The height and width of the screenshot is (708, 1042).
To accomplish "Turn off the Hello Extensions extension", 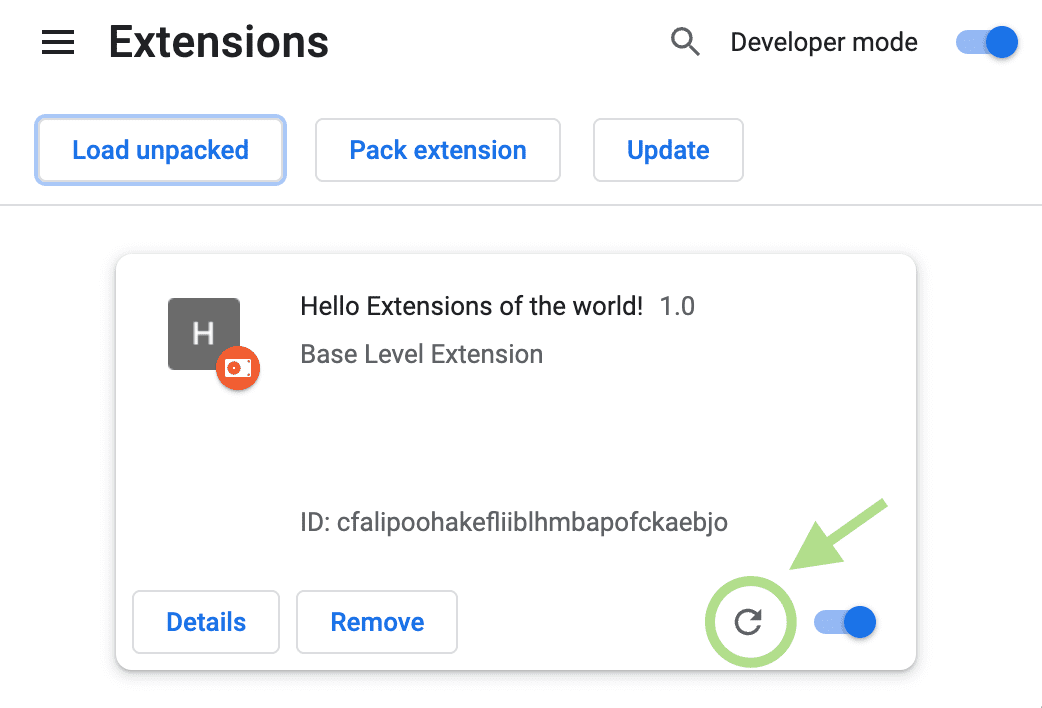I will pyautogui.click(x=844, y=621).
